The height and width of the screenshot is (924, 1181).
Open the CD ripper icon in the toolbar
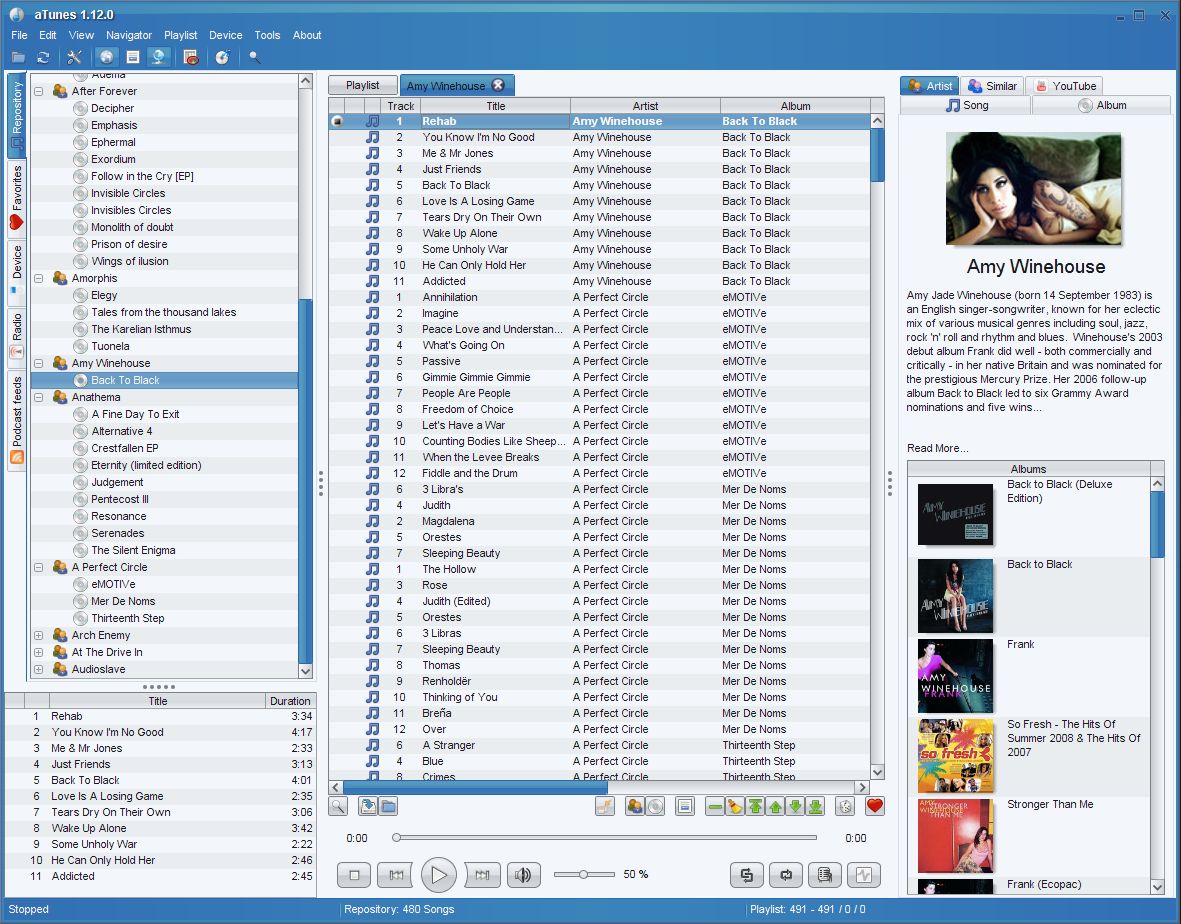pyautogui.click(x=221, y=57)
